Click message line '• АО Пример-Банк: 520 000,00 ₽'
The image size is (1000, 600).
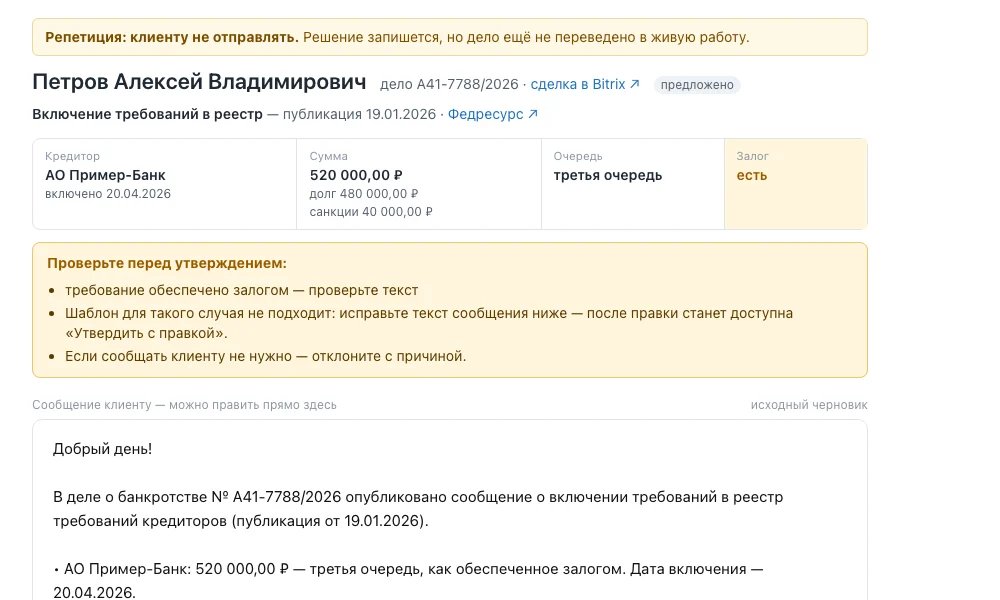tap(408, 581)
